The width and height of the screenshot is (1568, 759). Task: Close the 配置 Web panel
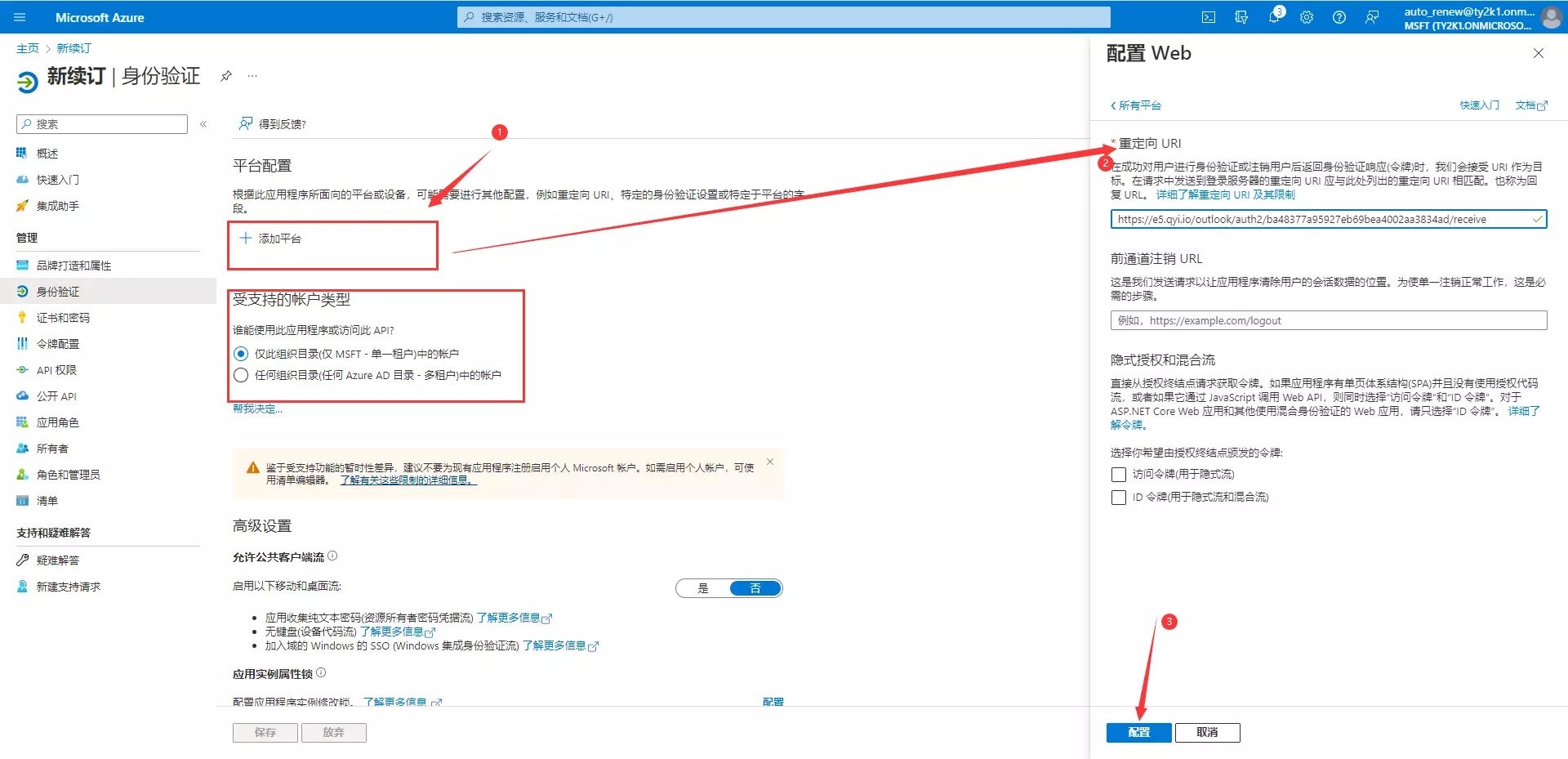(x=1539, y=53)
